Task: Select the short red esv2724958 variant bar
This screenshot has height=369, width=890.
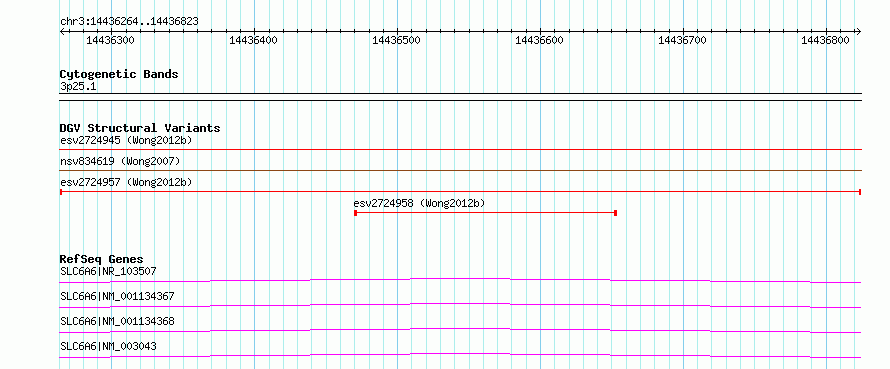Action: tap(485, 213)
